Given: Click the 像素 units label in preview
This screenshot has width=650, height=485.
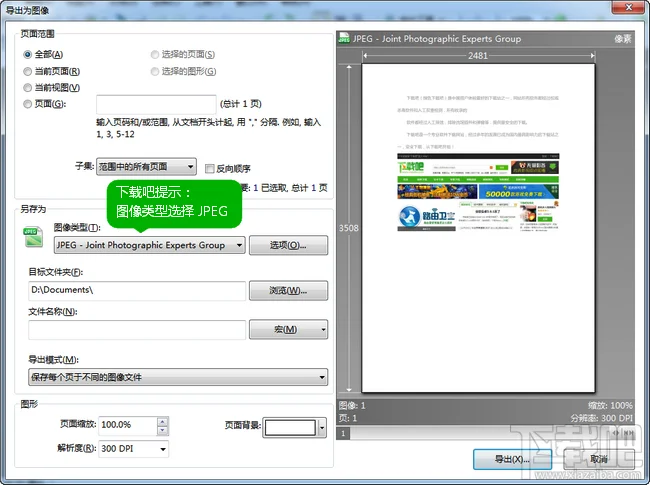Looking at the screenshot, I should point(623,39).
